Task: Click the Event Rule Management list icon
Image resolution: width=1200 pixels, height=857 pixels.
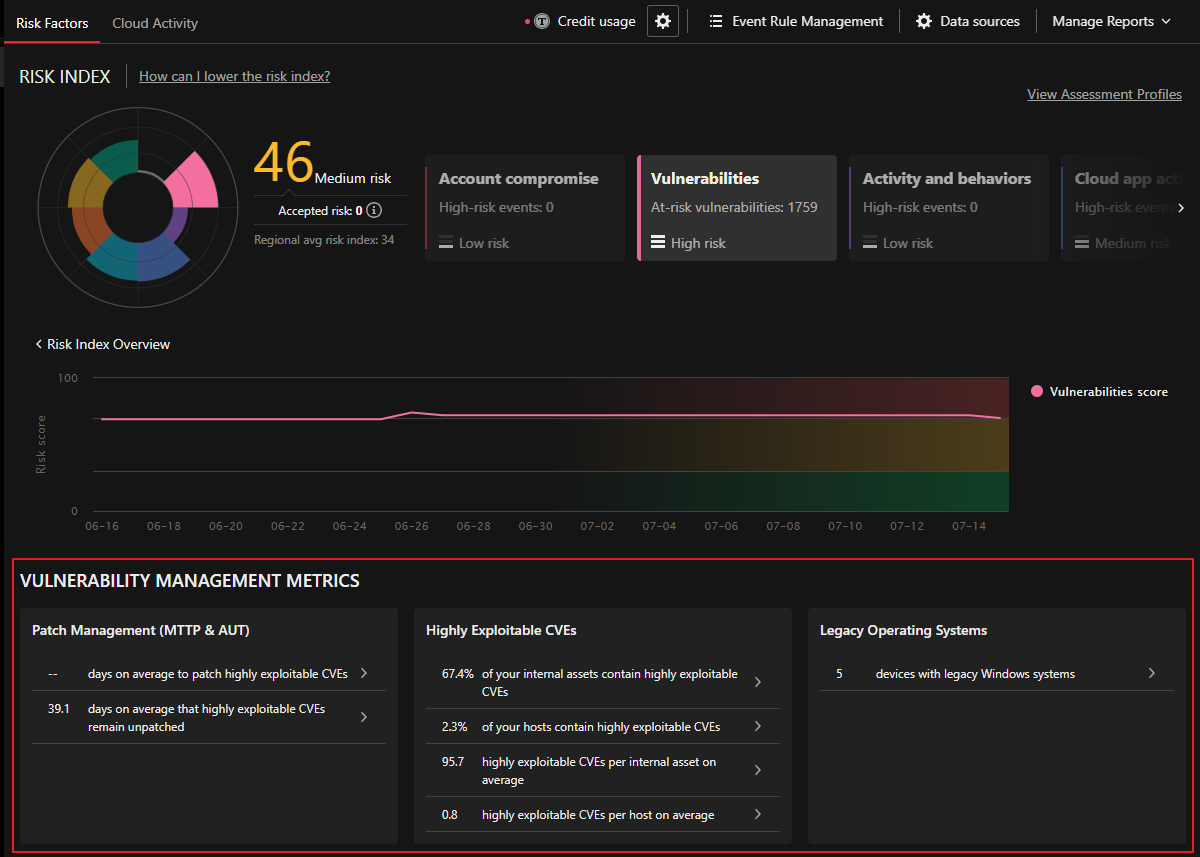Action: coord(716,21)
